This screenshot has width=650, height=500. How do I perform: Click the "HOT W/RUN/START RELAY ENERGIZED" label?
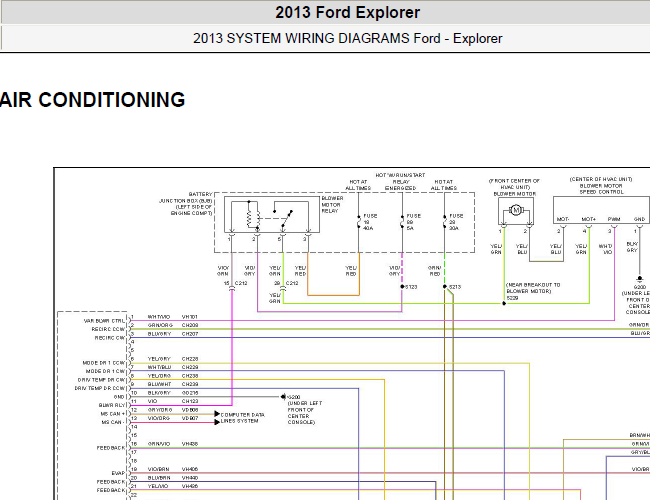(x=400, y=182)
